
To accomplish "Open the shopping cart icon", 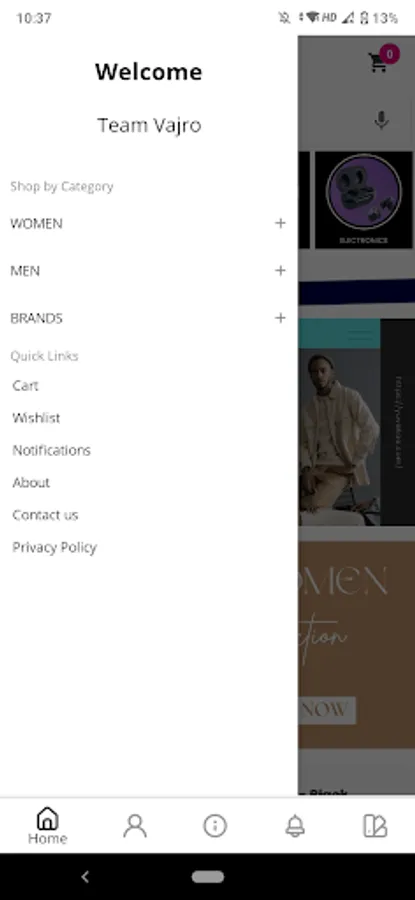I will coord(380,61).
